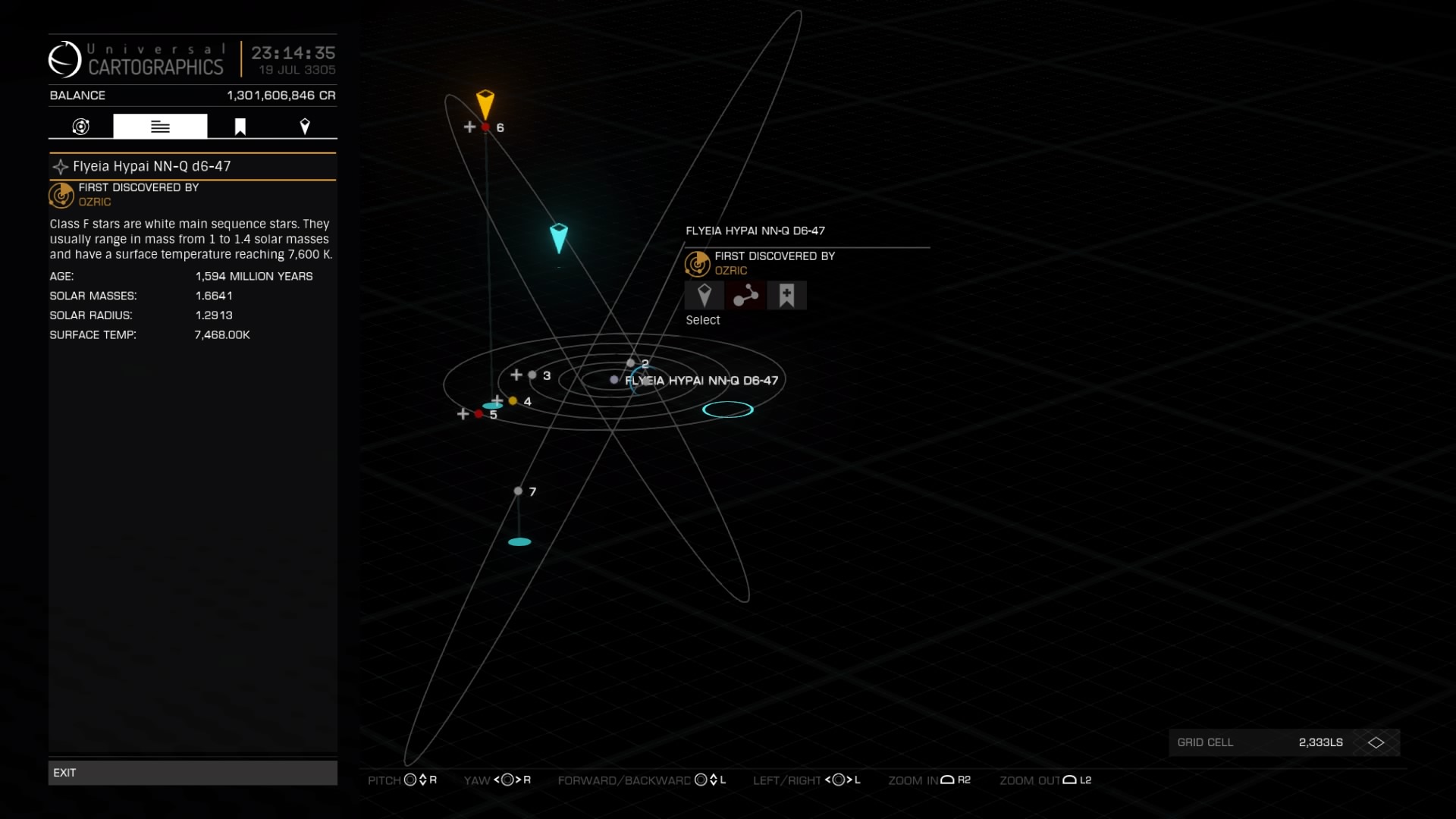Viewport: 1456px width, 819px height.
Task: Click the Yaw control hint
Action: [x=497, y=780]
